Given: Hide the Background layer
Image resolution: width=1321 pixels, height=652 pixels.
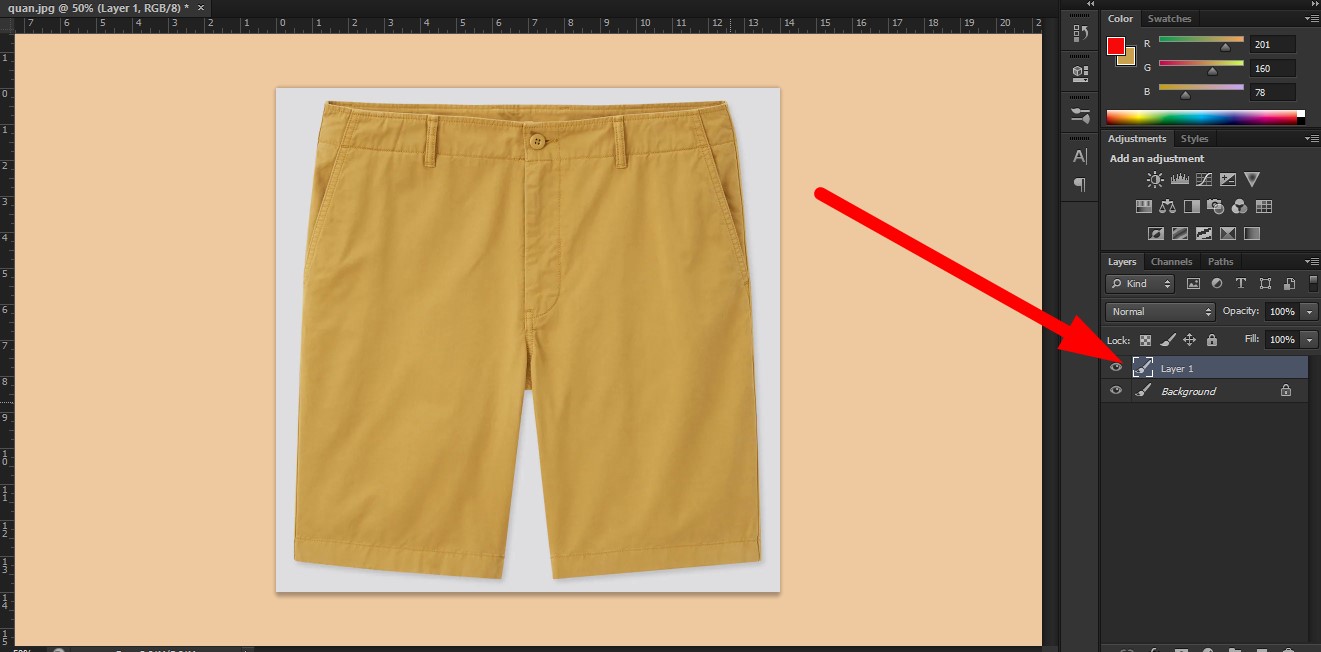Looking at the screenshot, I should 1115,390.
